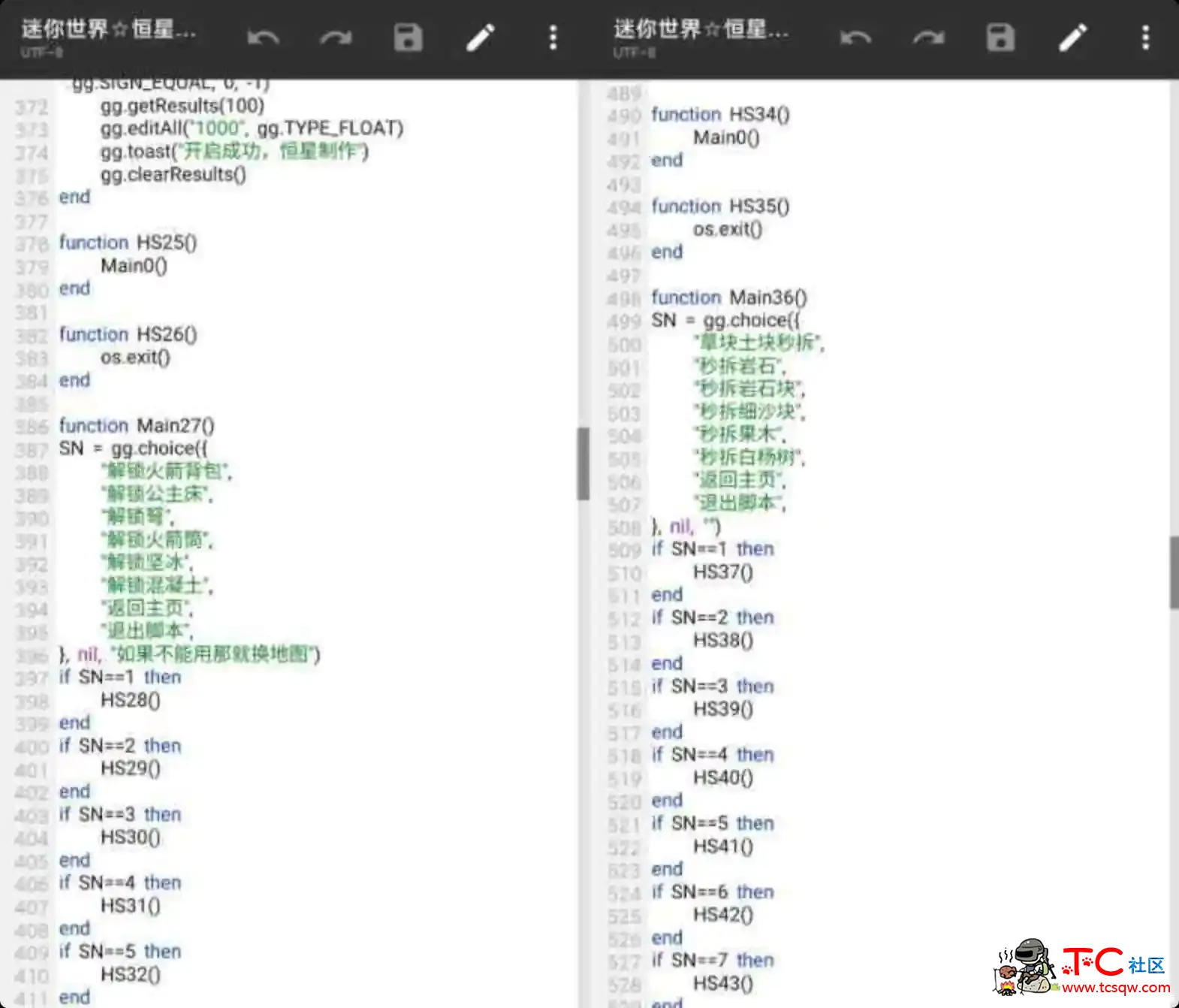Save file in left editor
This screenshot has height=1008, width=1179.
[408, 37]
